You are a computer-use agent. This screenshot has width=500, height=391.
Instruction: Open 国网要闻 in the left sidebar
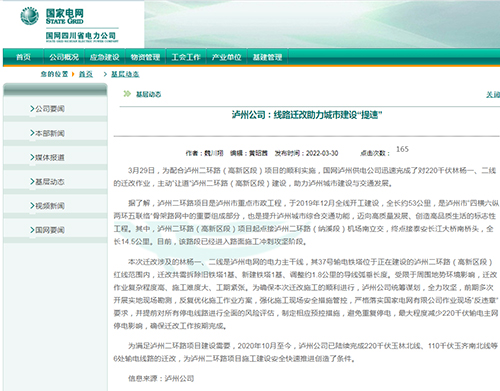(50, 230)
